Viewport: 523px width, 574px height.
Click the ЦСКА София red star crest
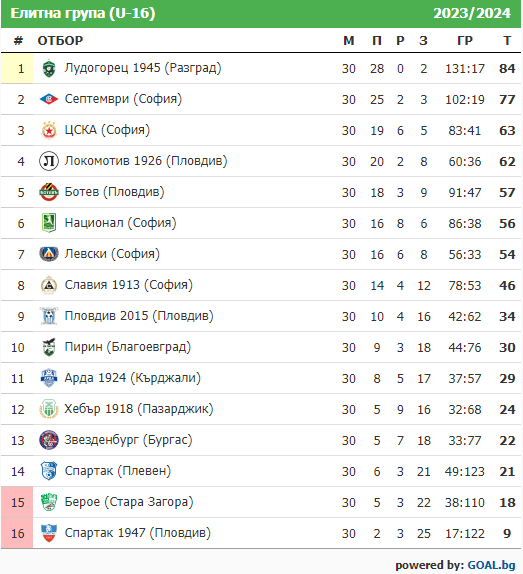pyautogui.click(x=49, y=130)
